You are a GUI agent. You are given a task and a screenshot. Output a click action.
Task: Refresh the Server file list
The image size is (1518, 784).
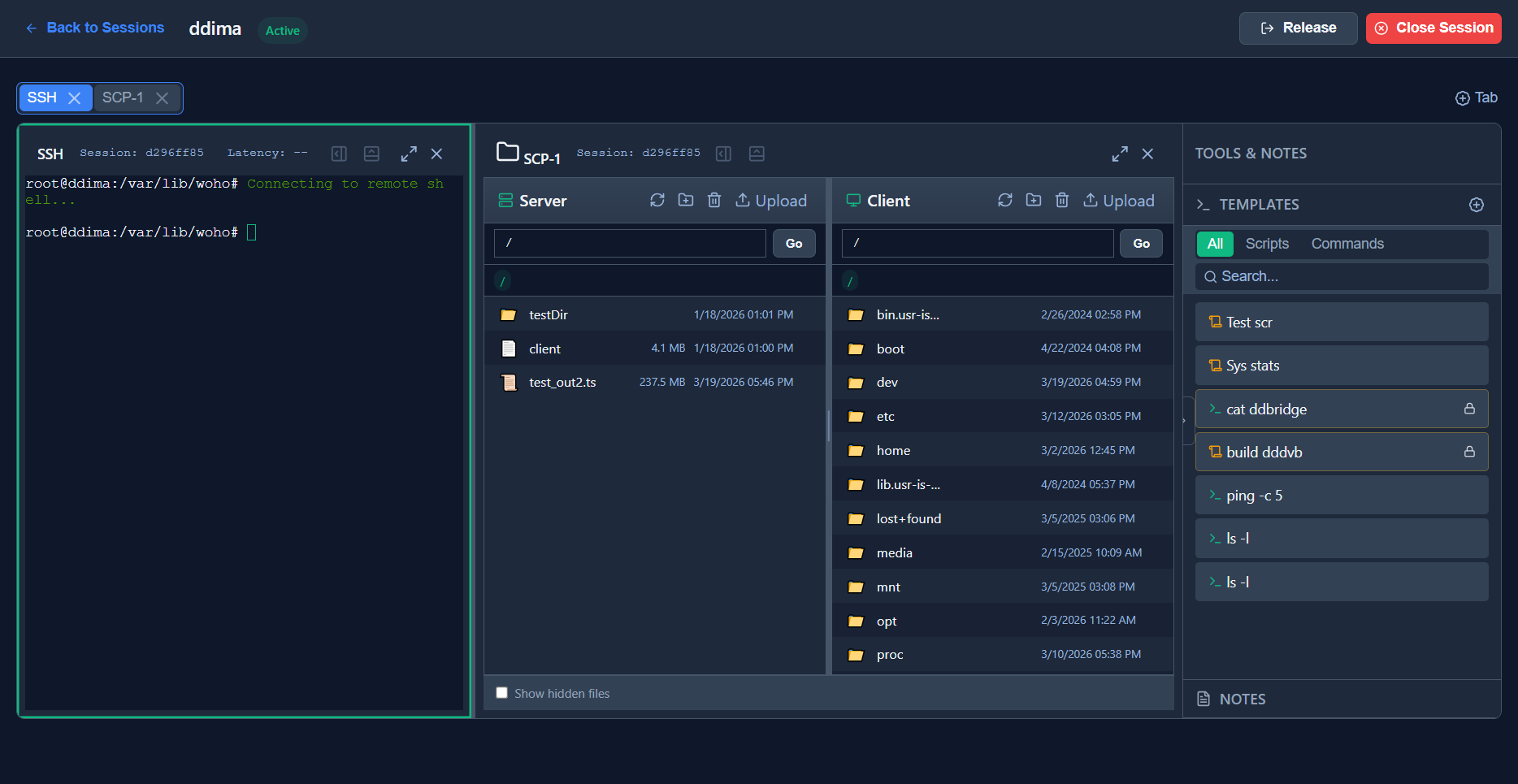pos(657,200)
